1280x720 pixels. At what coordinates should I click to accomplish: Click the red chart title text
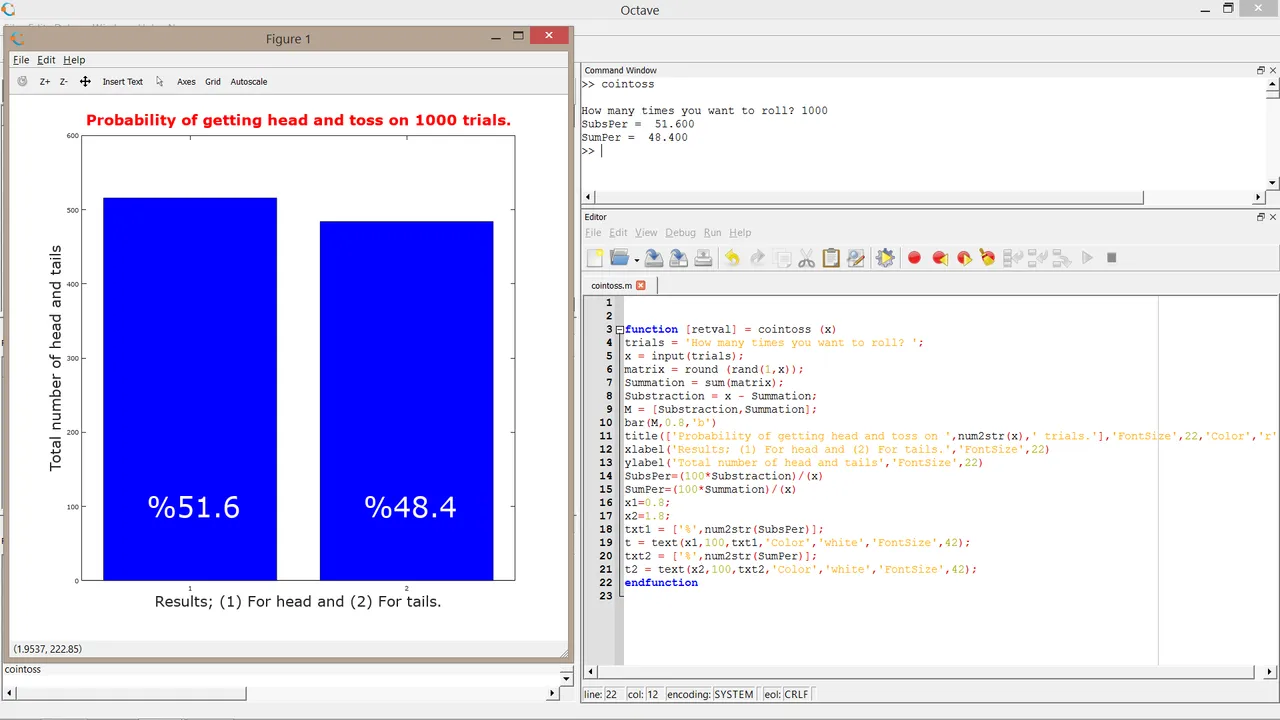[298, 120]
